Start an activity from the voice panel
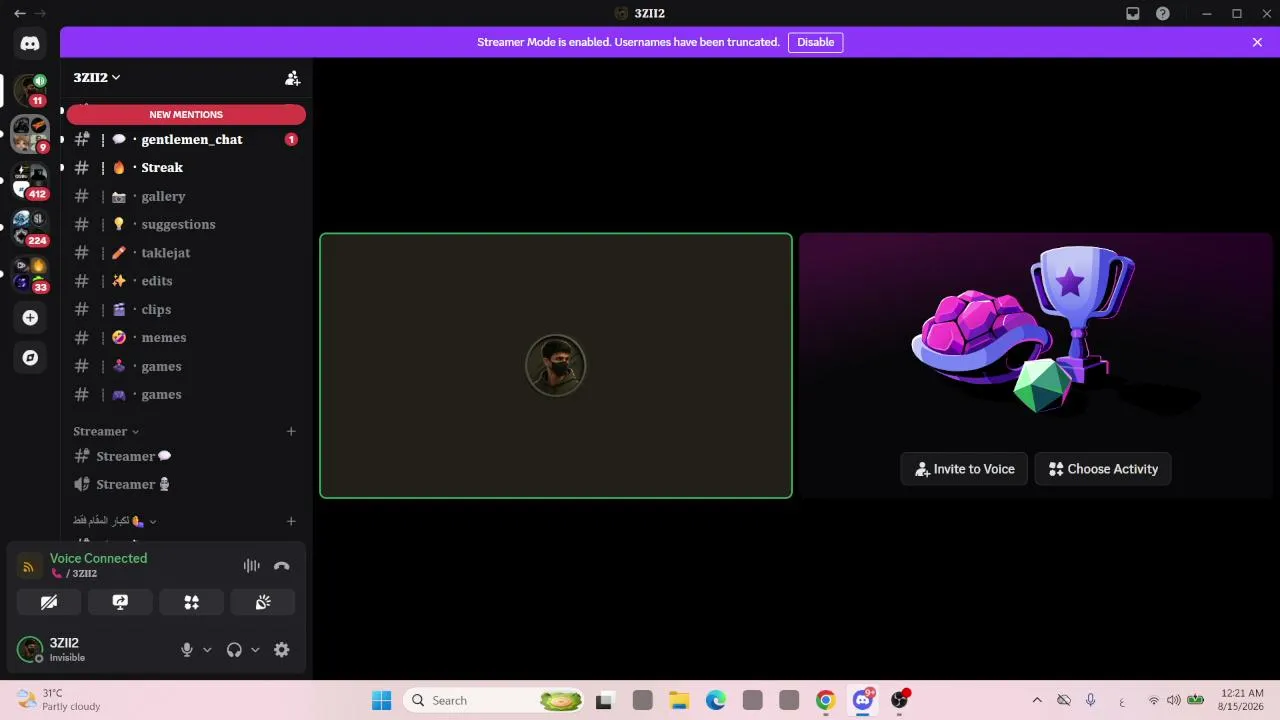This screenshot has height=720, width=1280. click(192, 601)
